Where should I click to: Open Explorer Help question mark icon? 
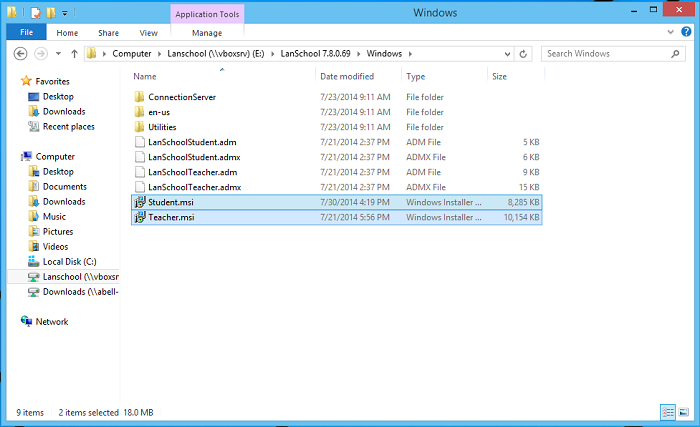686,32
